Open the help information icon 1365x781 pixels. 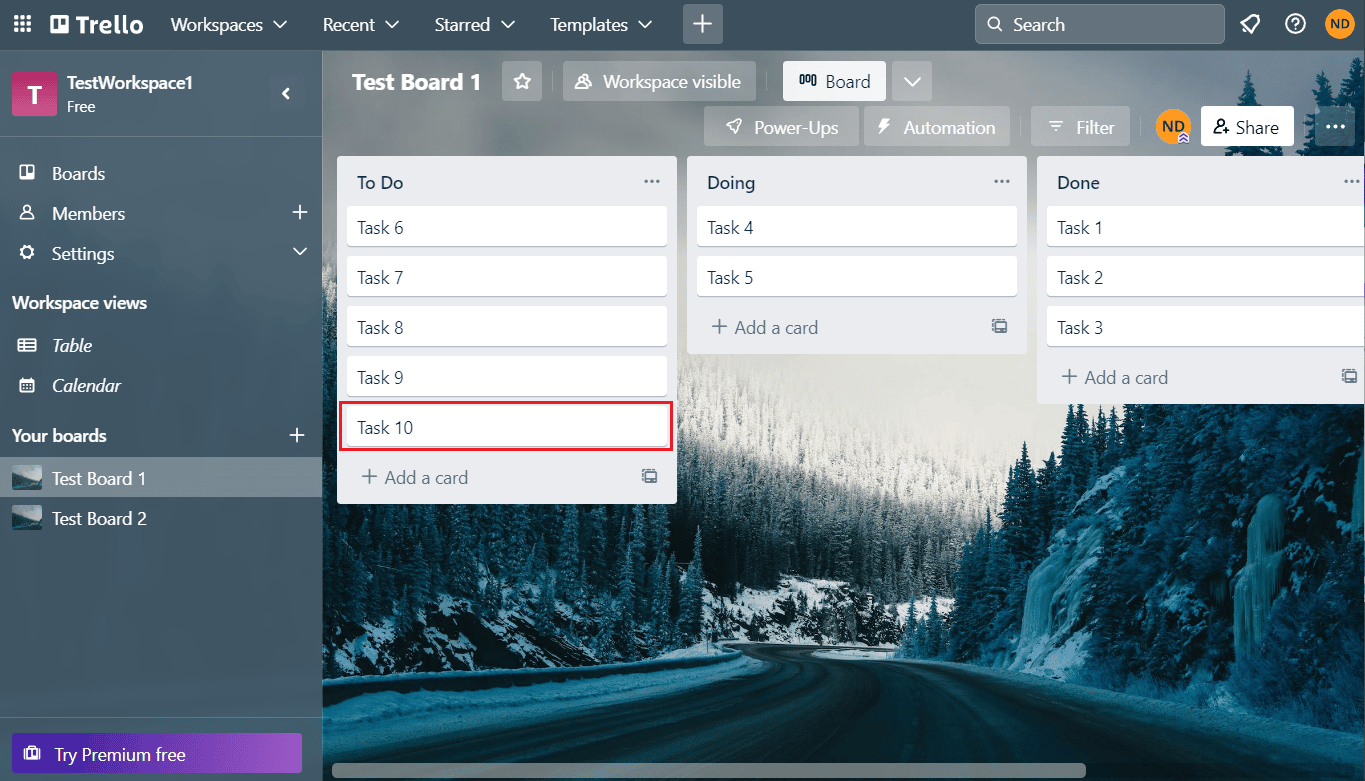tap(1295, 24)
